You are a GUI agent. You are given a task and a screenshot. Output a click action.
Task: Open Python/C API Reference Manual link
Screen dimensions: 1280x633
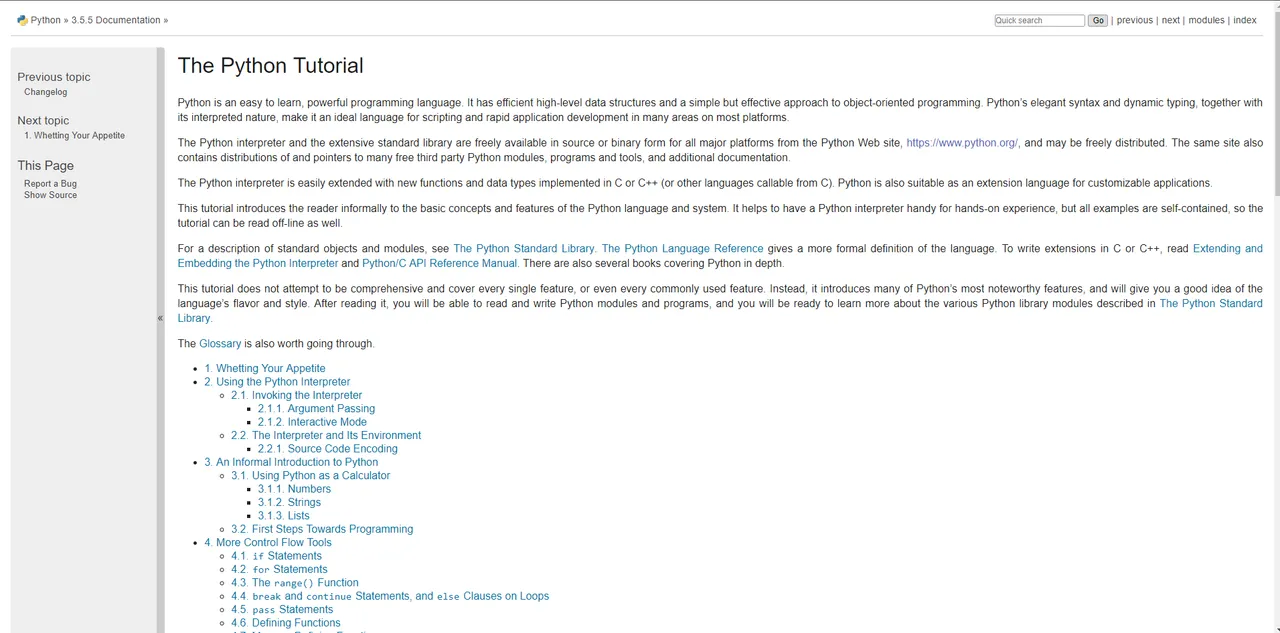tap(440, 263)
